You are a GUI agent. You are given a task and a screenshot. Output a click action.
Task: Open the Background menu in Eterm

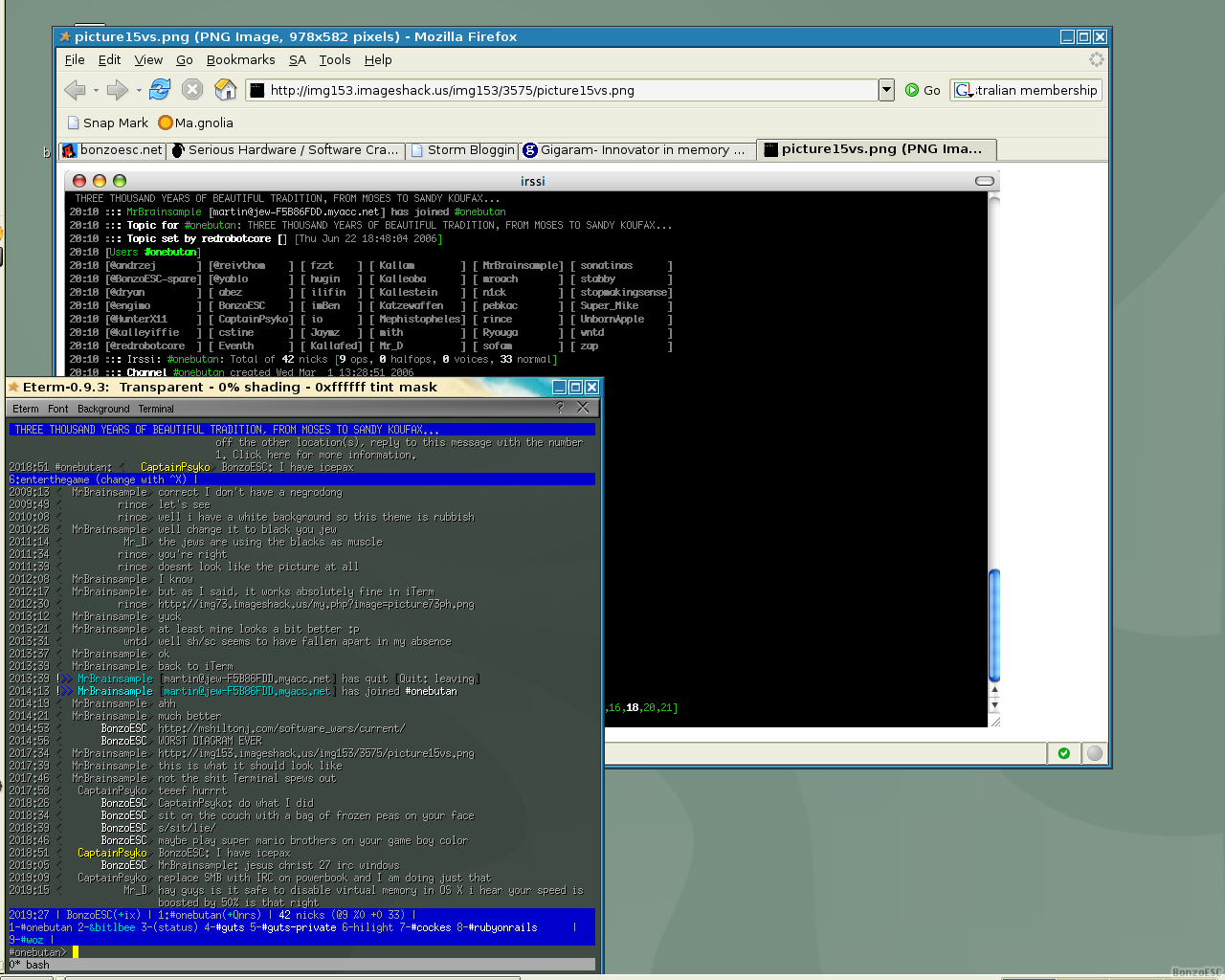click(103, 409)
